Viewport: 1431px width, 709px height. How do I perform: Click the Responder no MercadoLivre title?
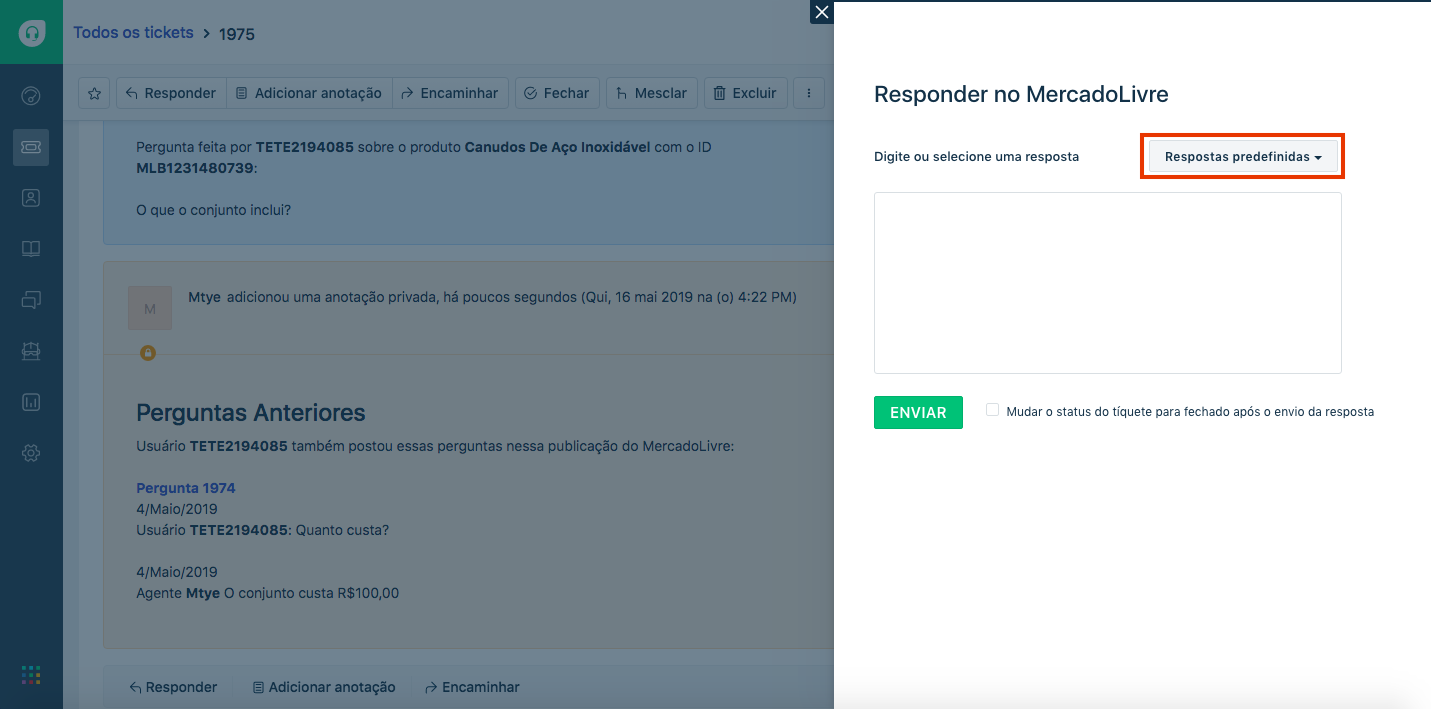tap(1021, 95)
